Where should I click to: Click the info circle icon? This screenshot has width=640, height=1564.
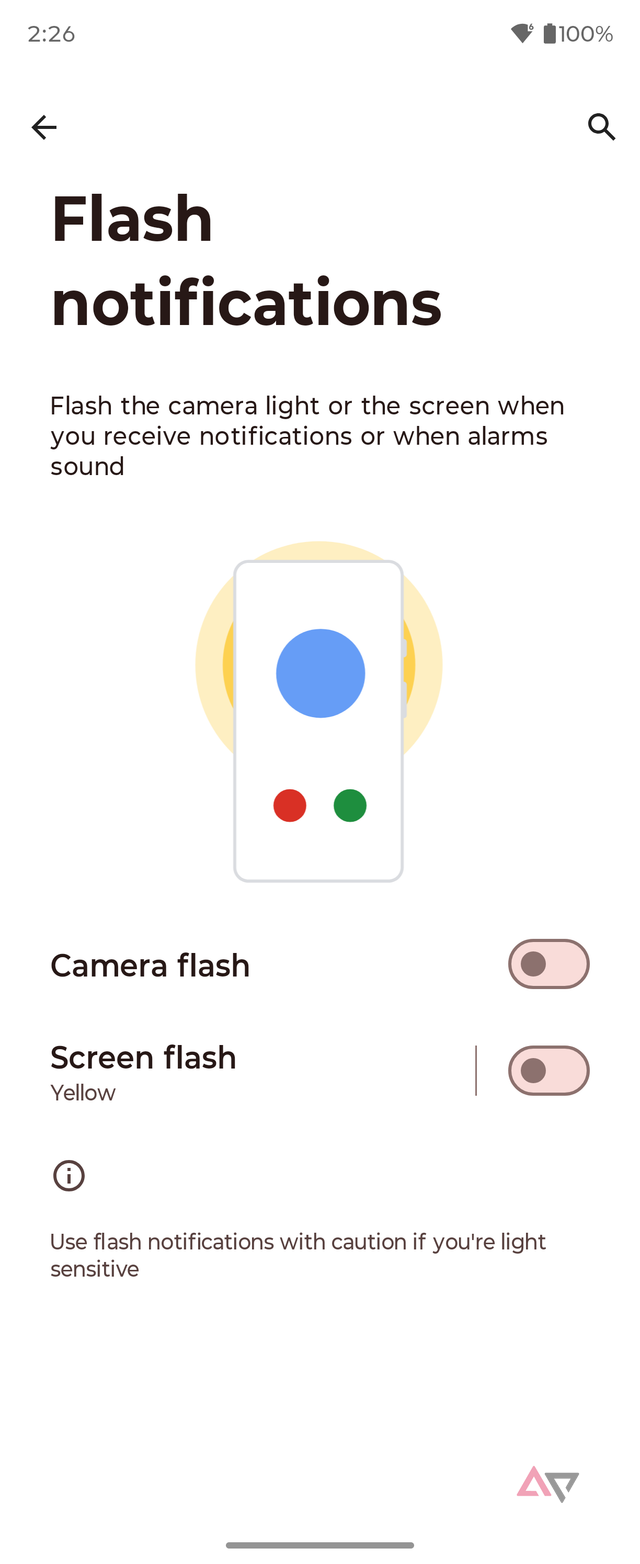(69, 1175)
